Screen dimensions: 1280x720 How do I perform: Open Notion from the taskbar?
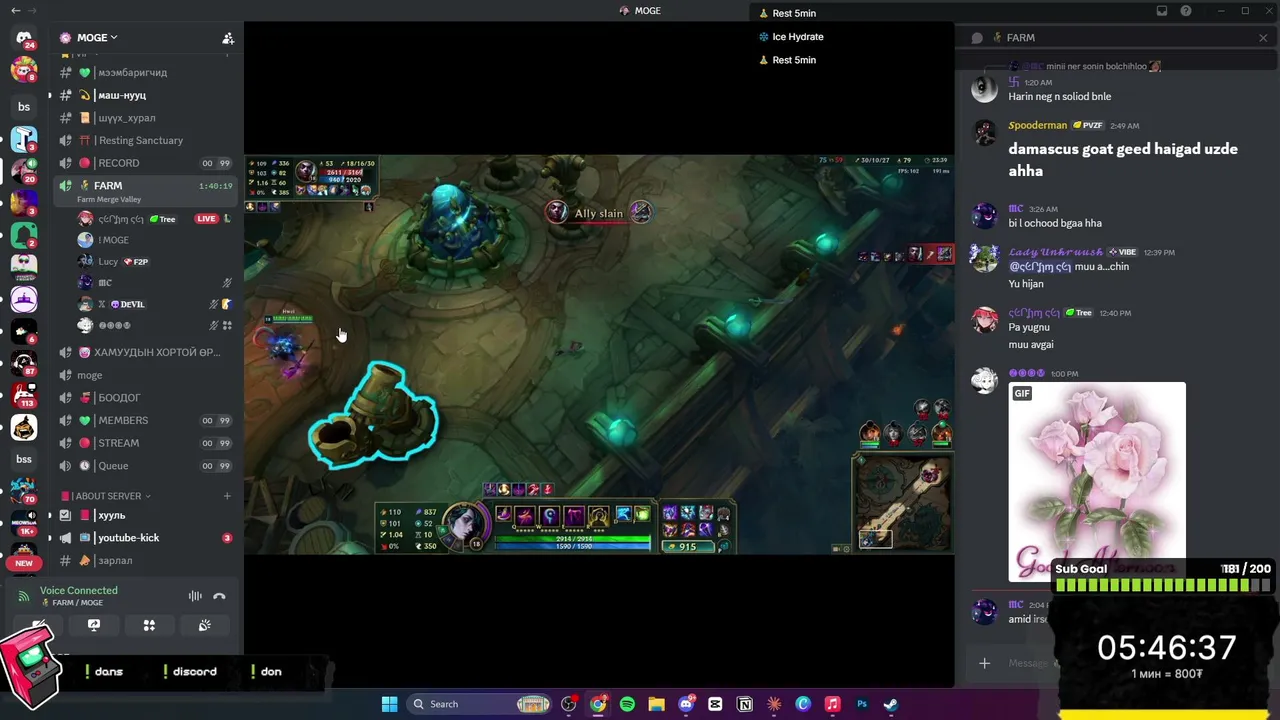pyautogui.click(x=744, y=704)
